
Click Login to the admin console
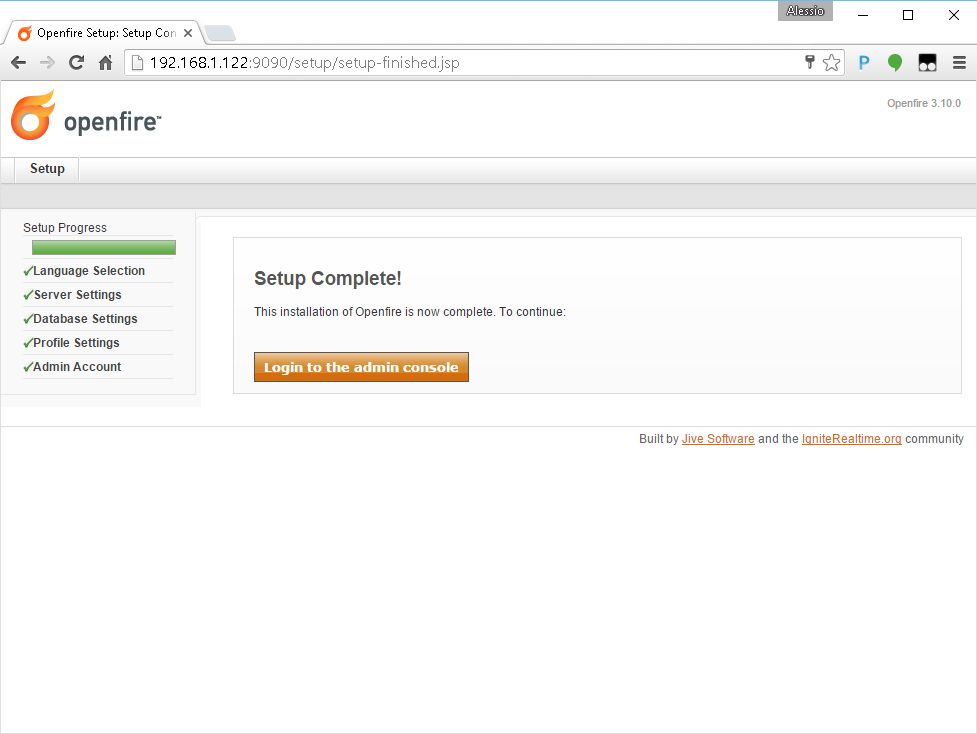coord(361,367)
